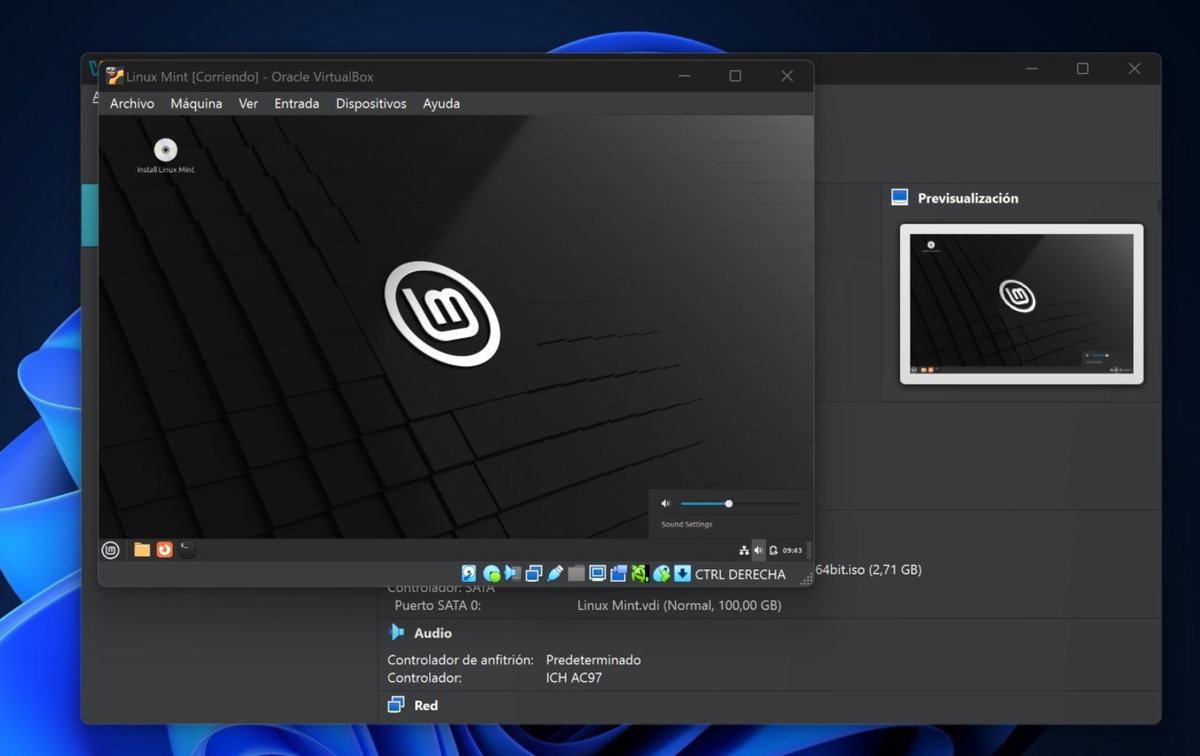Mute audio using the Mint tray speaker icon
Viewport: 1200px width, 756px height.
point(758,550)
